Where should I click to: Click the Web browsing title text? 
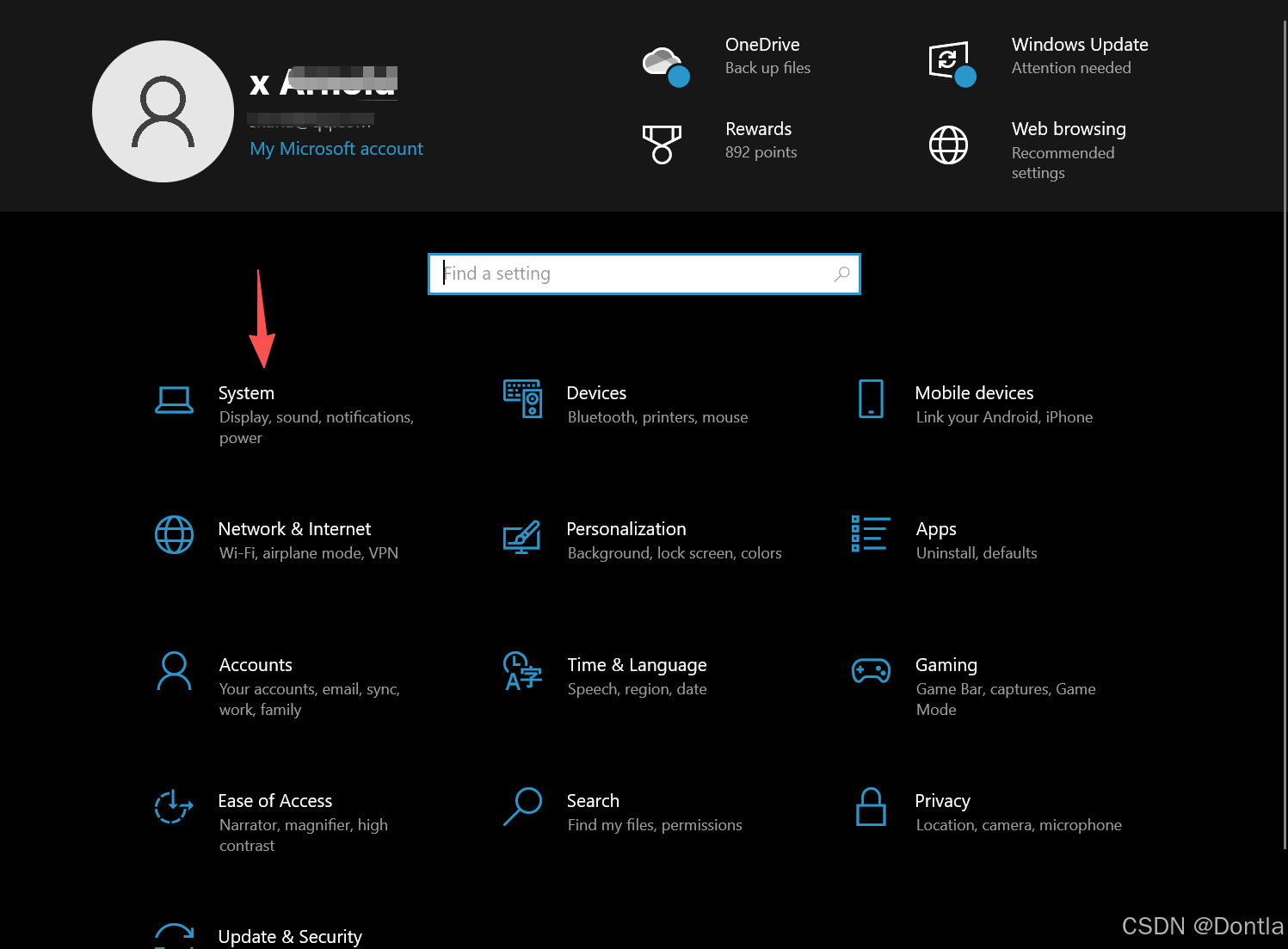1069,129
